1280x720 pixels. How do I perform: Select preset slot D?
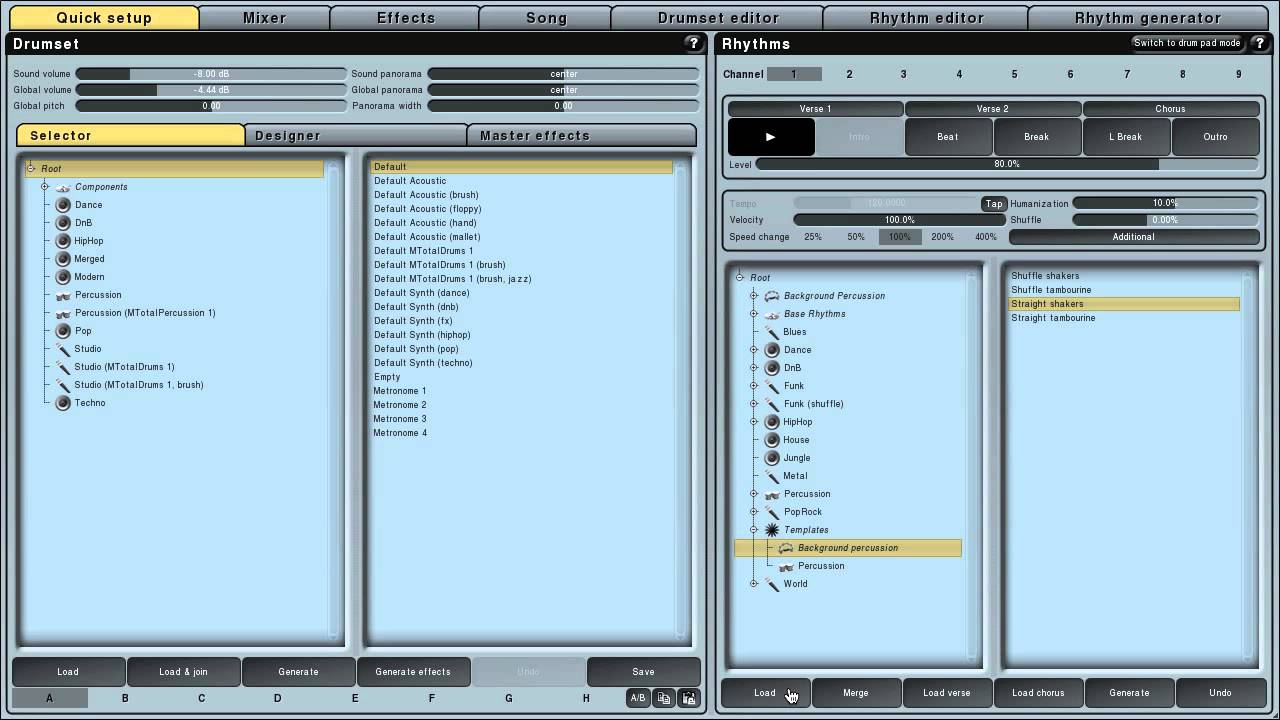(278, 698)
